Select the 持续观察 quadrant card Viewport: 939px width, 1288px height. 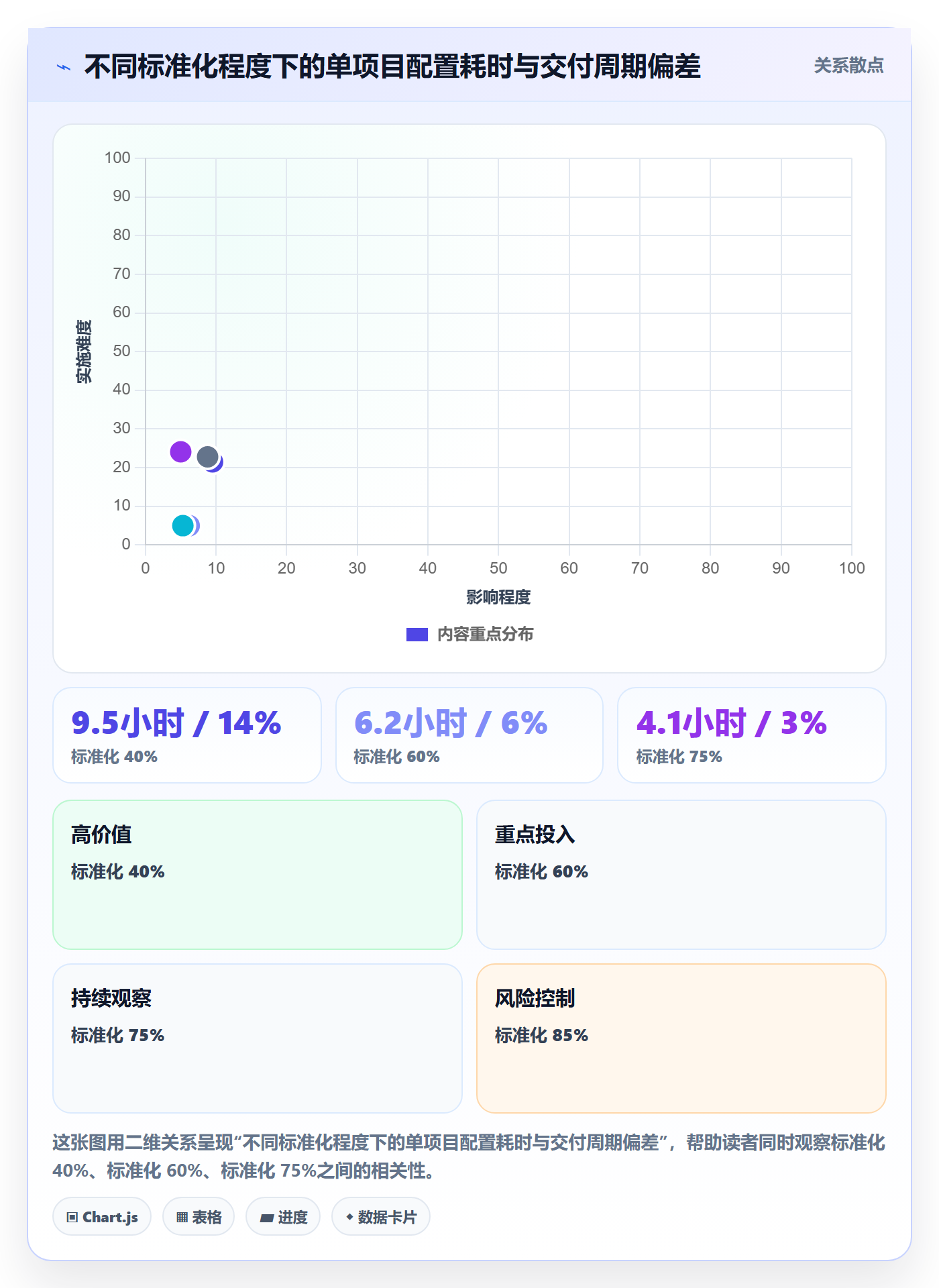tap(258, 1038)
